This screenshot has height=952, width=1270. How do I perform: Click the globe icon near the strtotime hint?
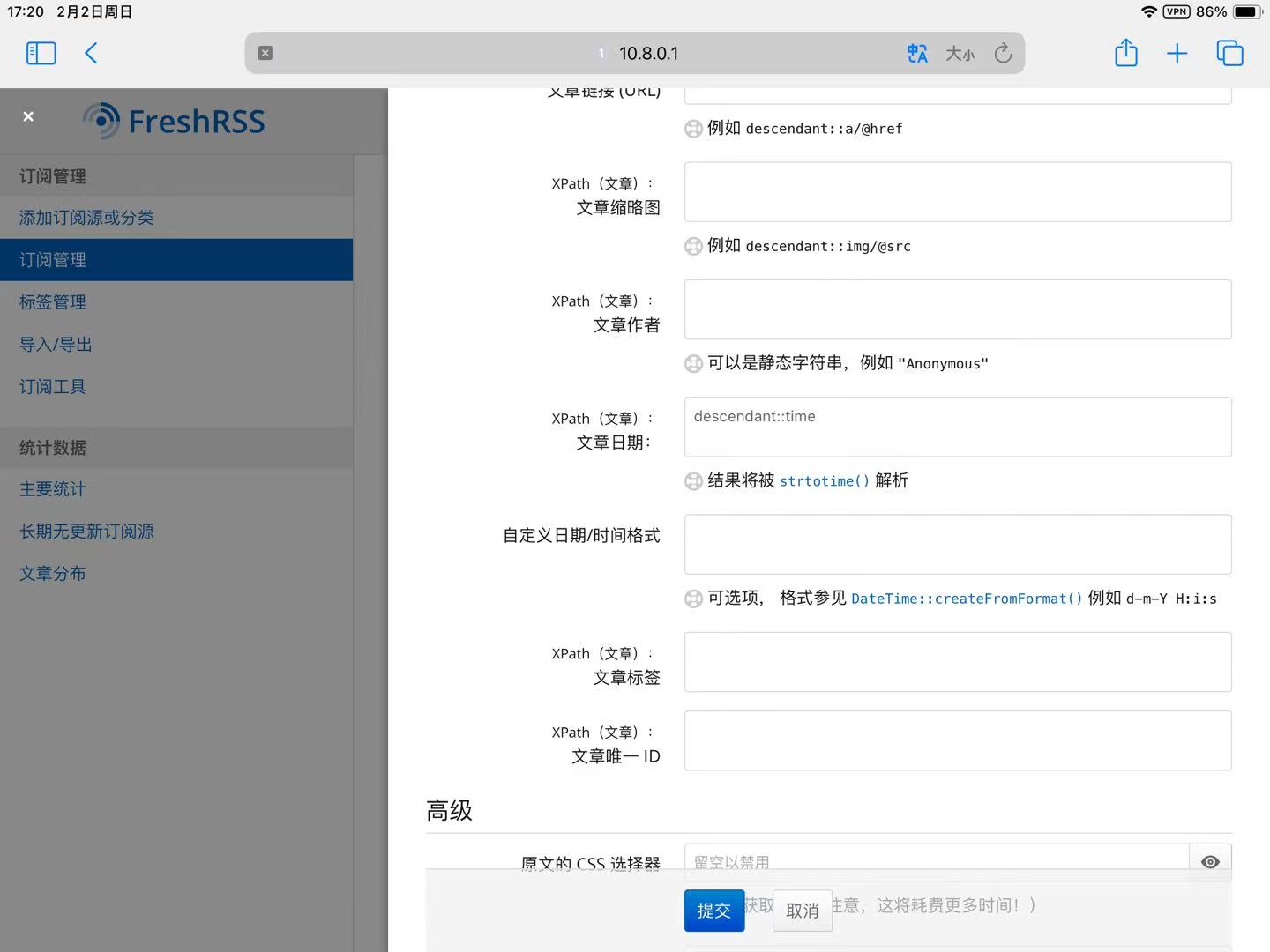(693, 481)
